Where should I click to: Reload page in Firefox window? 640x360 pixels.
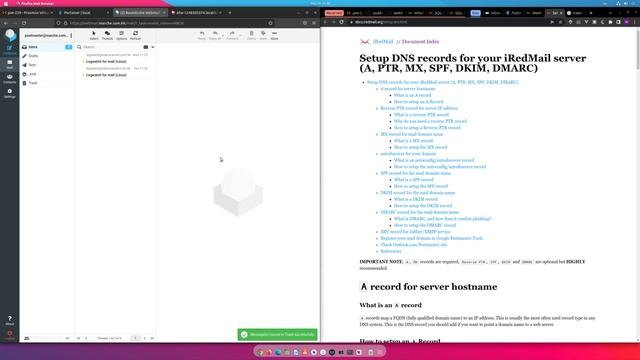24,23
